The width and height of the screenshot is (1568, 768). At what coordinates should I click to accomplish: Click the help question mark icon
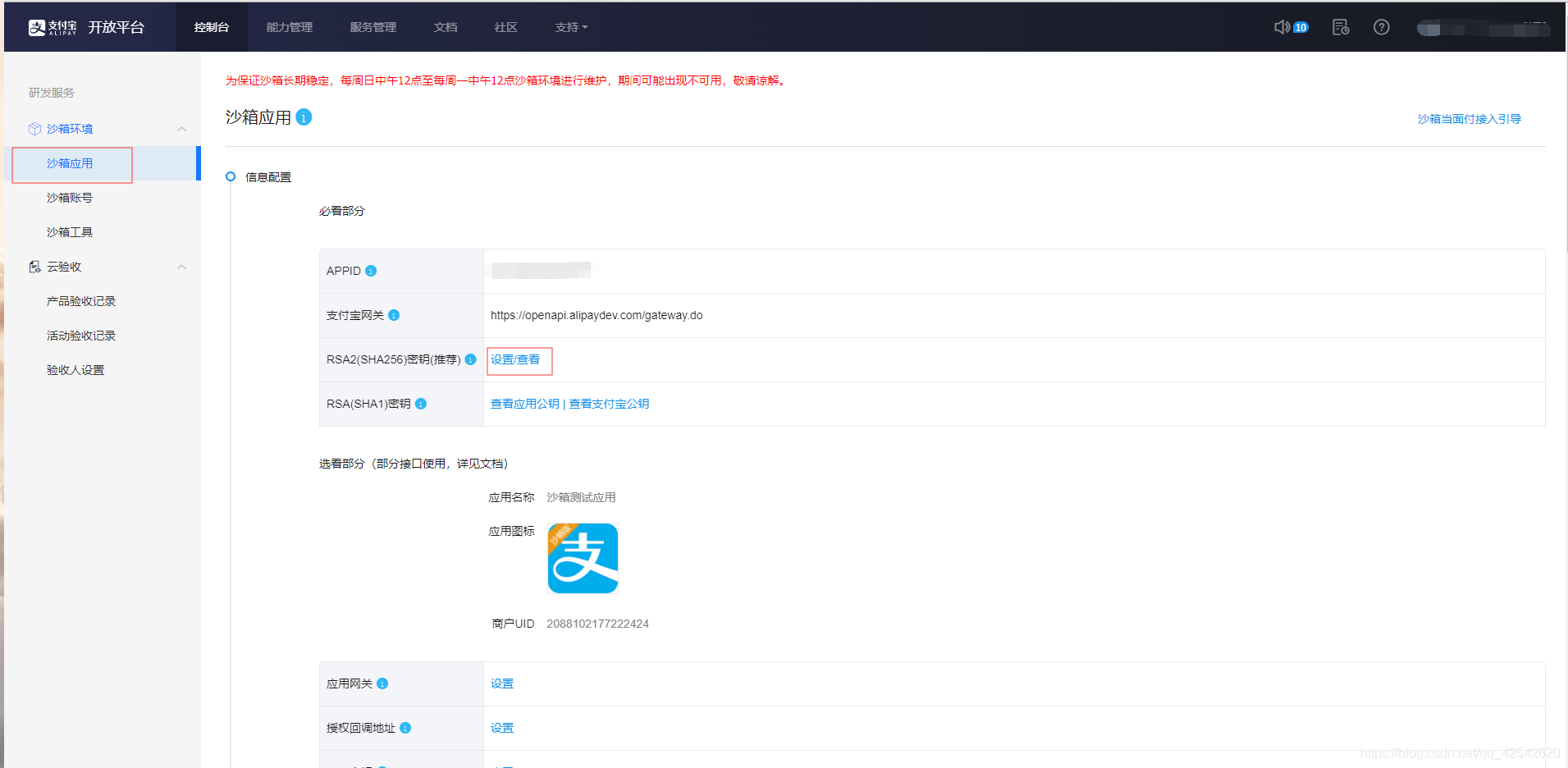1382,26
